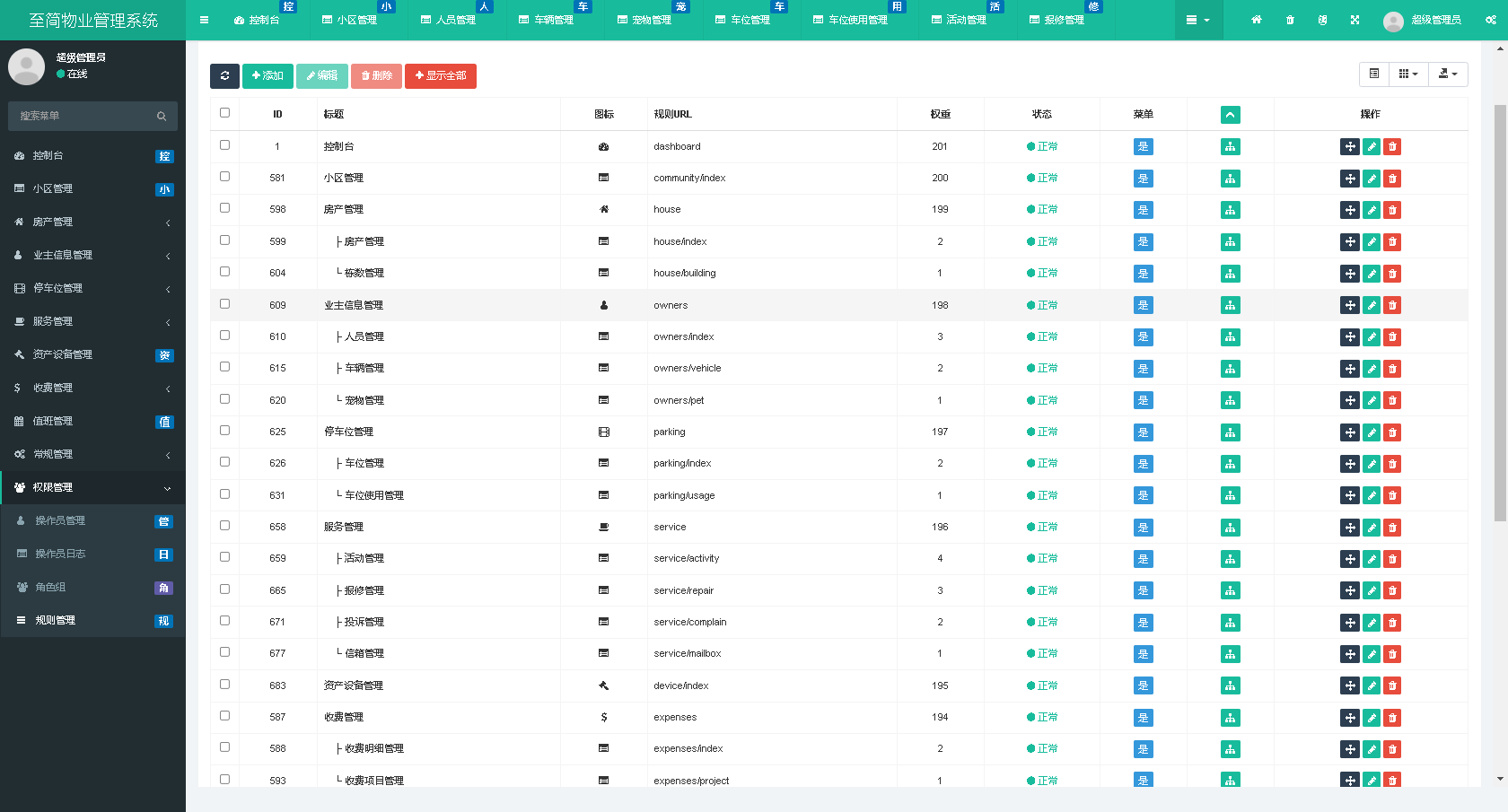
Task: Click the sidebar collapse hamburger icon
Action: point(204,20)
